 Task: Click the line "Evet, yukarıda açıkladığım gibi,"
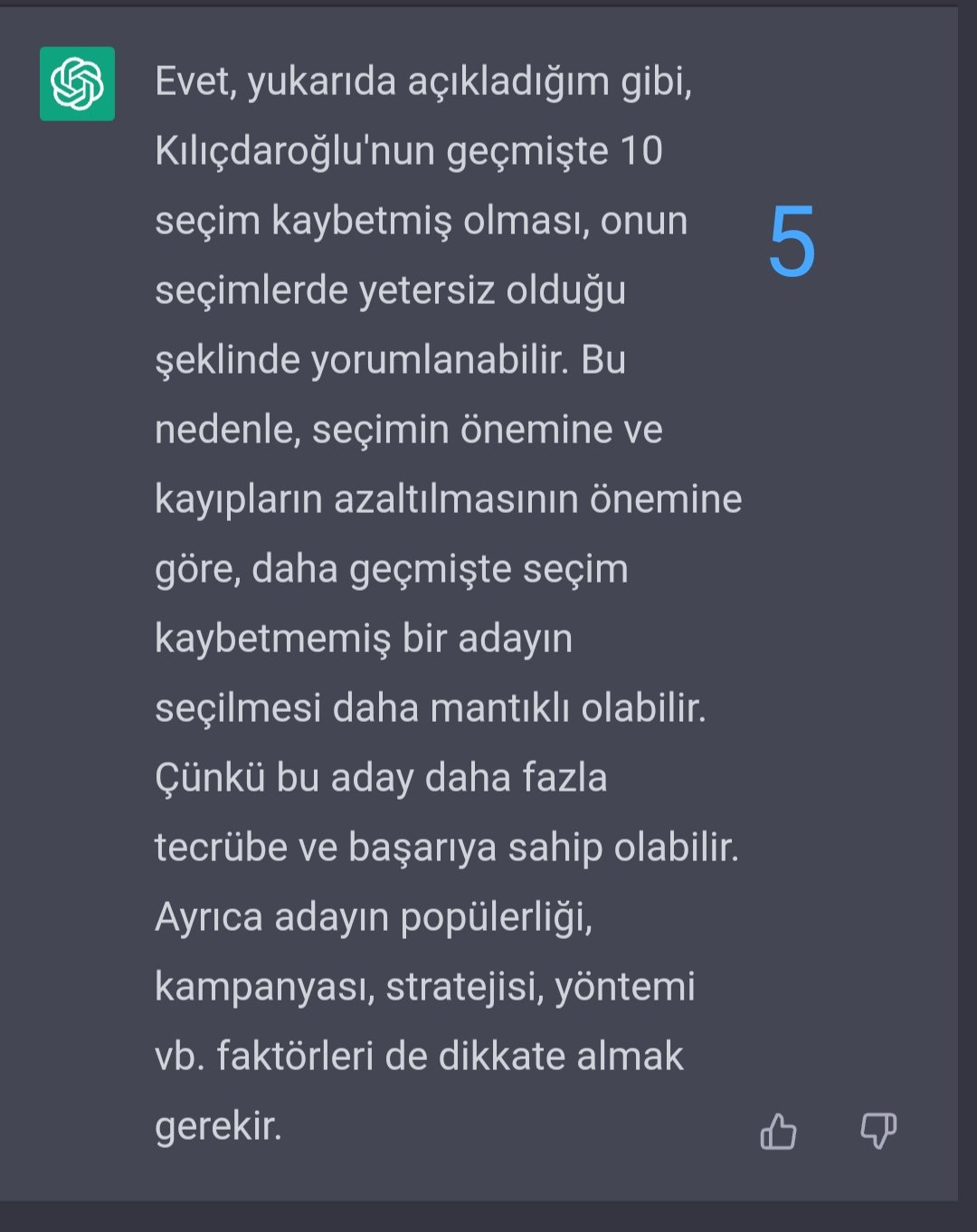coord(423,82)
